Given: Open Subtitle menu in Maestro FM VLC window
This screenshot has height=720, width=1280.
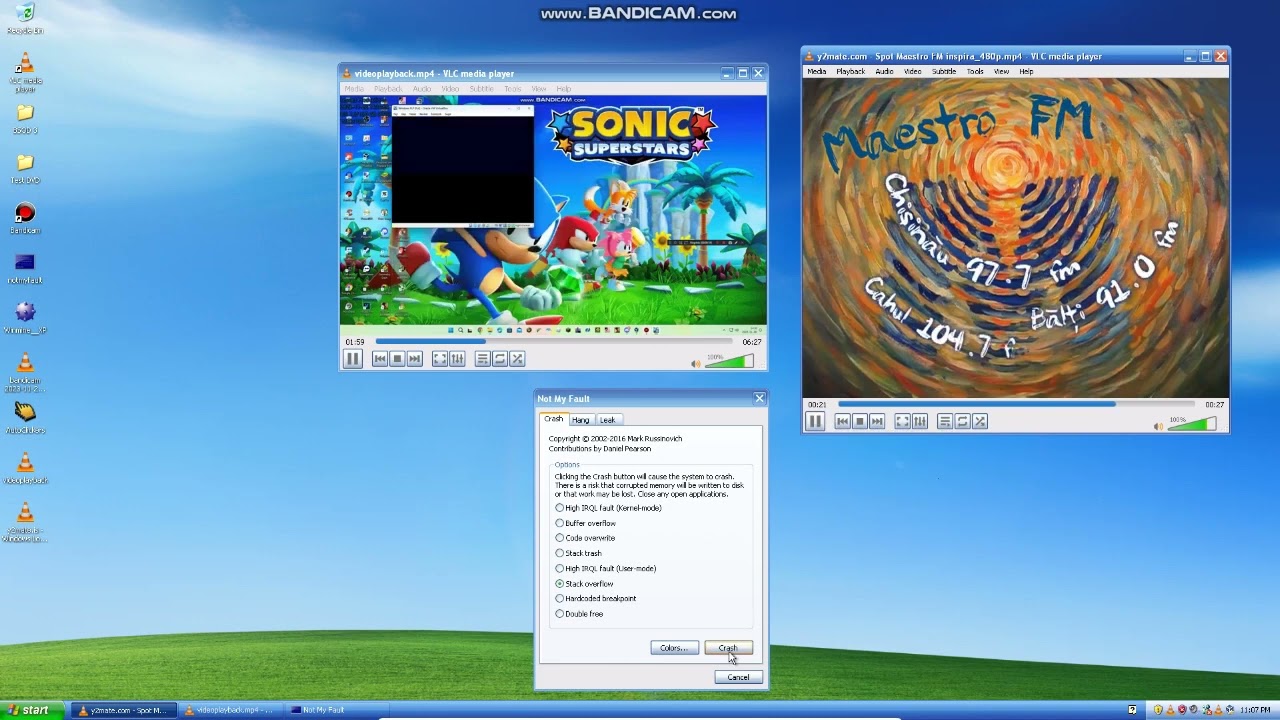Looking at the screenshot, I should click(x=944, y=72).
